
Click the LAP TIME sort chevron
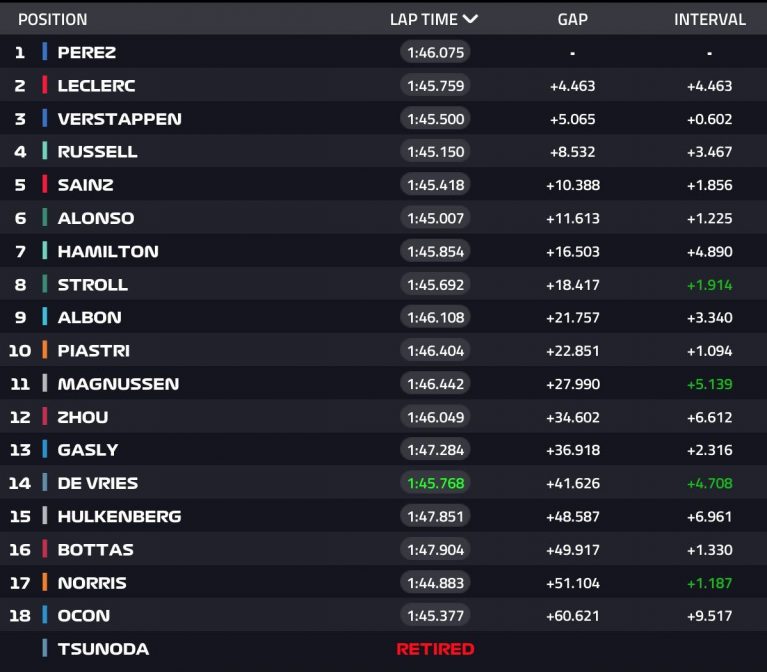pos(470,19)
